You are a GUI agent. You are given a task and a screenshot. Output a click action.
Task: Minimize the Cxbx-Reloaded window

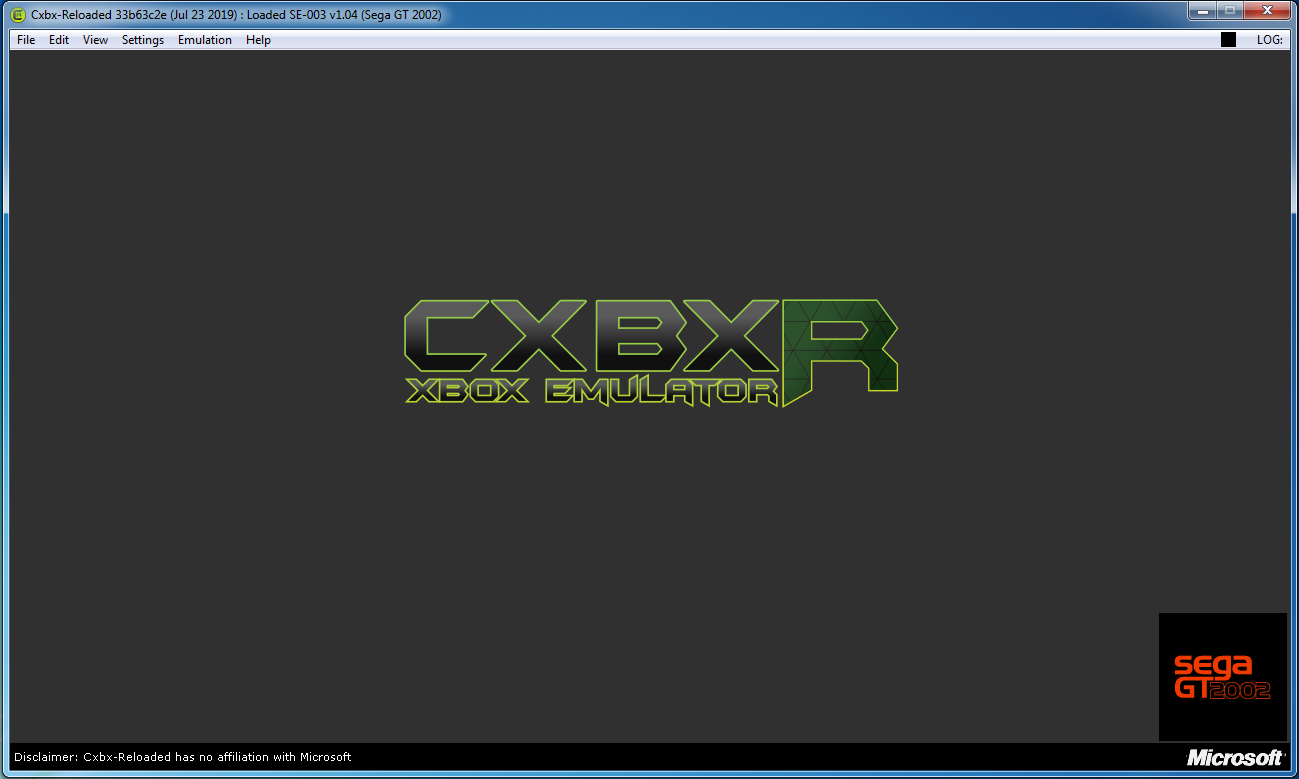pos(1201,10)
